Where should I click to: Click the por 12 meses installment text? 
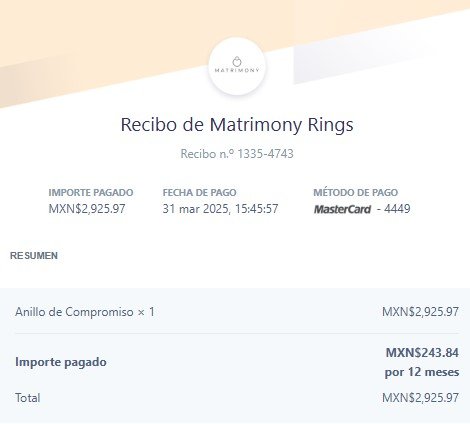tap(422, 372)
